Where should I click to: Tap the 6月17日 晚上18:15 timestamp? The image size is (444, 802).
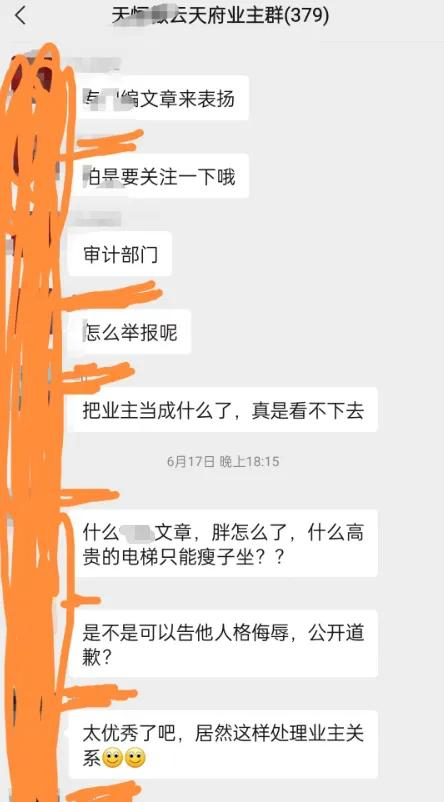pyautogui.click(x=223, y=461)
